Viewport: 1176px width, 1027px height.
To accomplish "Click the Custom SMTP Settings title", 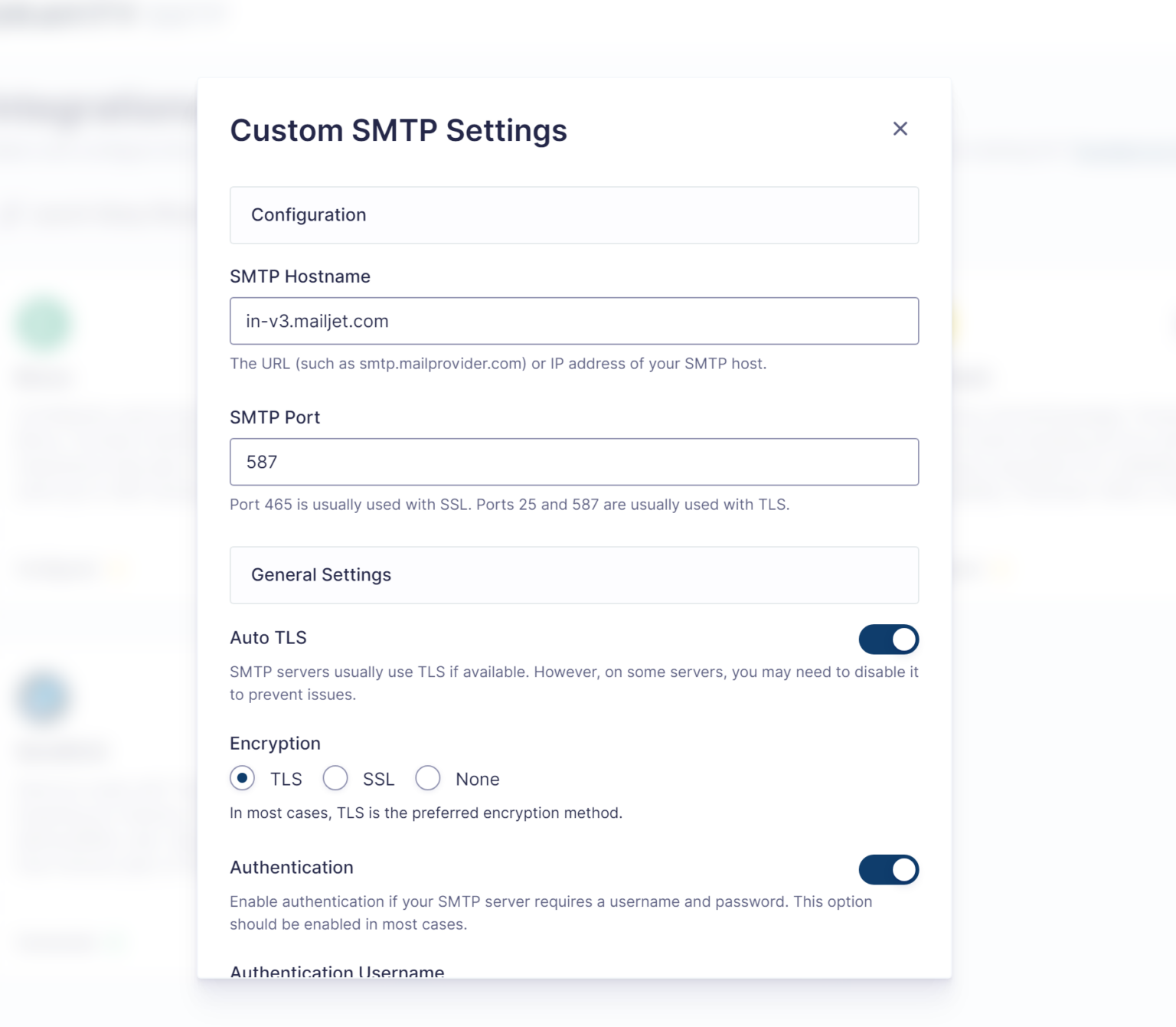I will pos(398,130).
